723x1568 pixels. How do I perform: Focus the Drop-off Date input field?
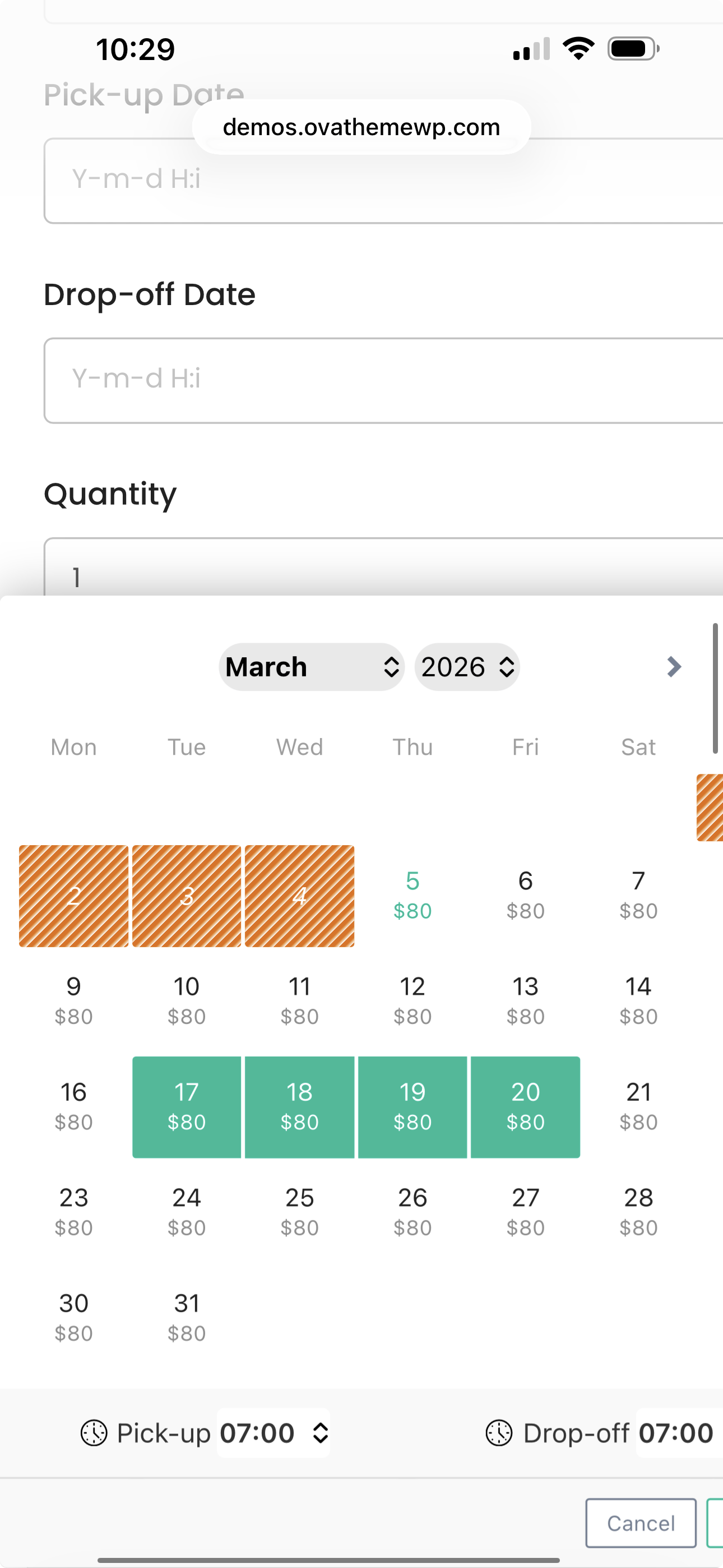[x=383, y=380]
